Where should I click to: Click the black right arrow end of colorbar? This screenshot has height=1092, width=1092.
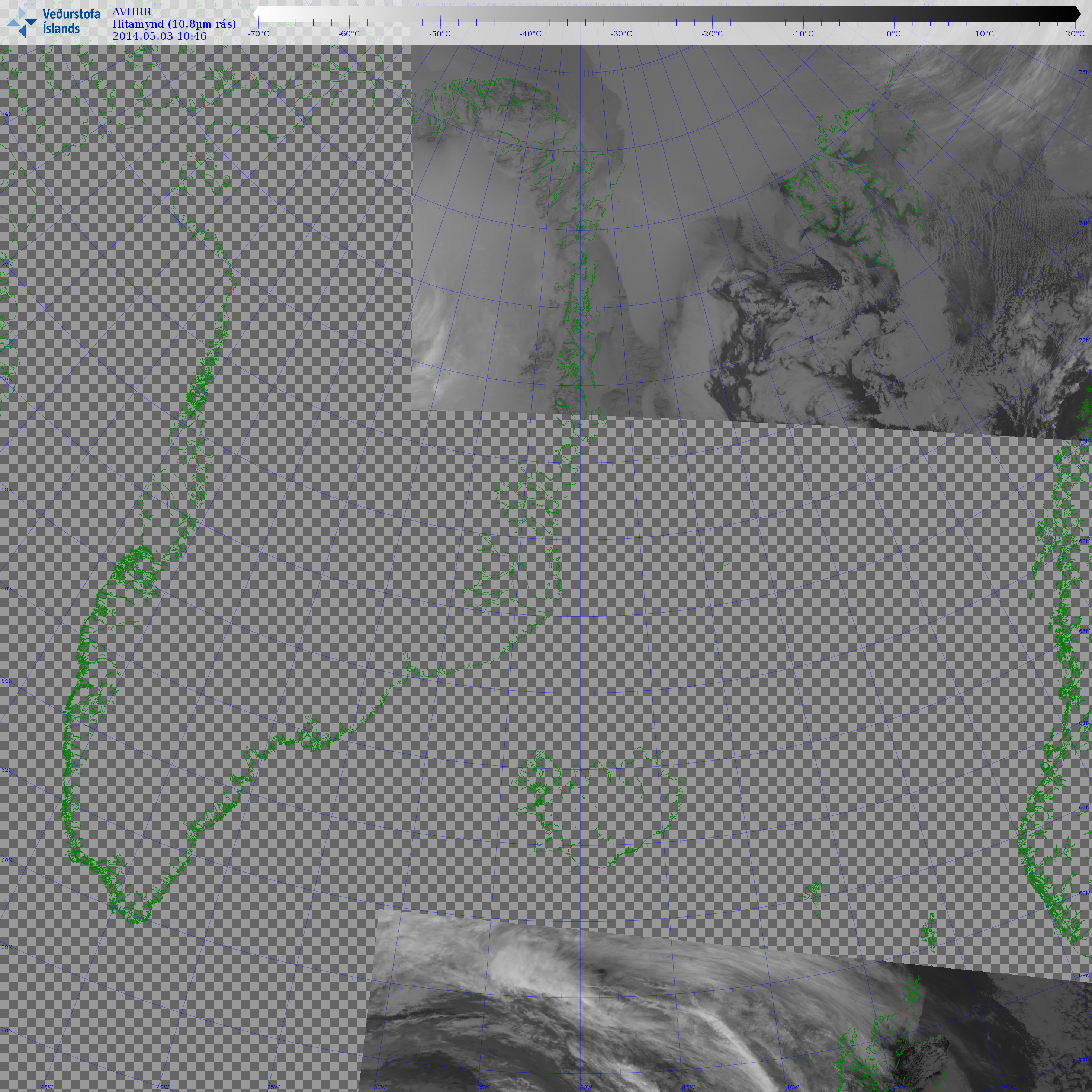[x=1077, y=13]
